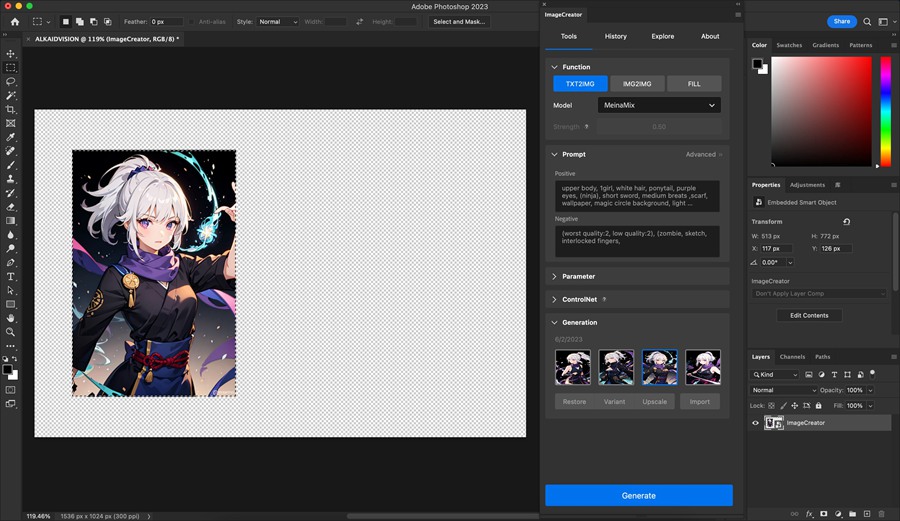Collapse the Prompt section
Screen dimensions: 900x521
tap(554, 154)
